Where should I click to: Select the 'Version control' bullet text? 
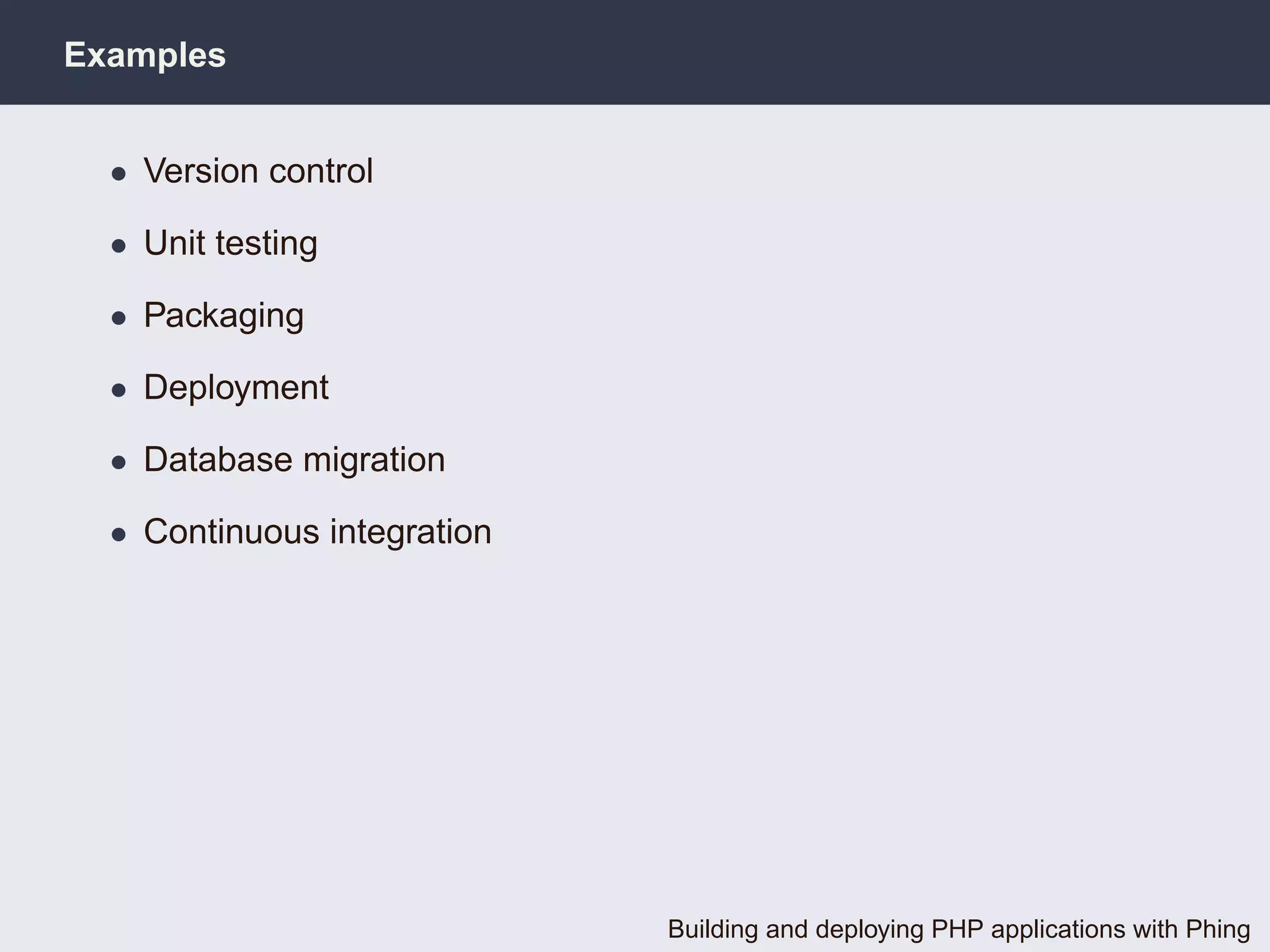point(258,170)
